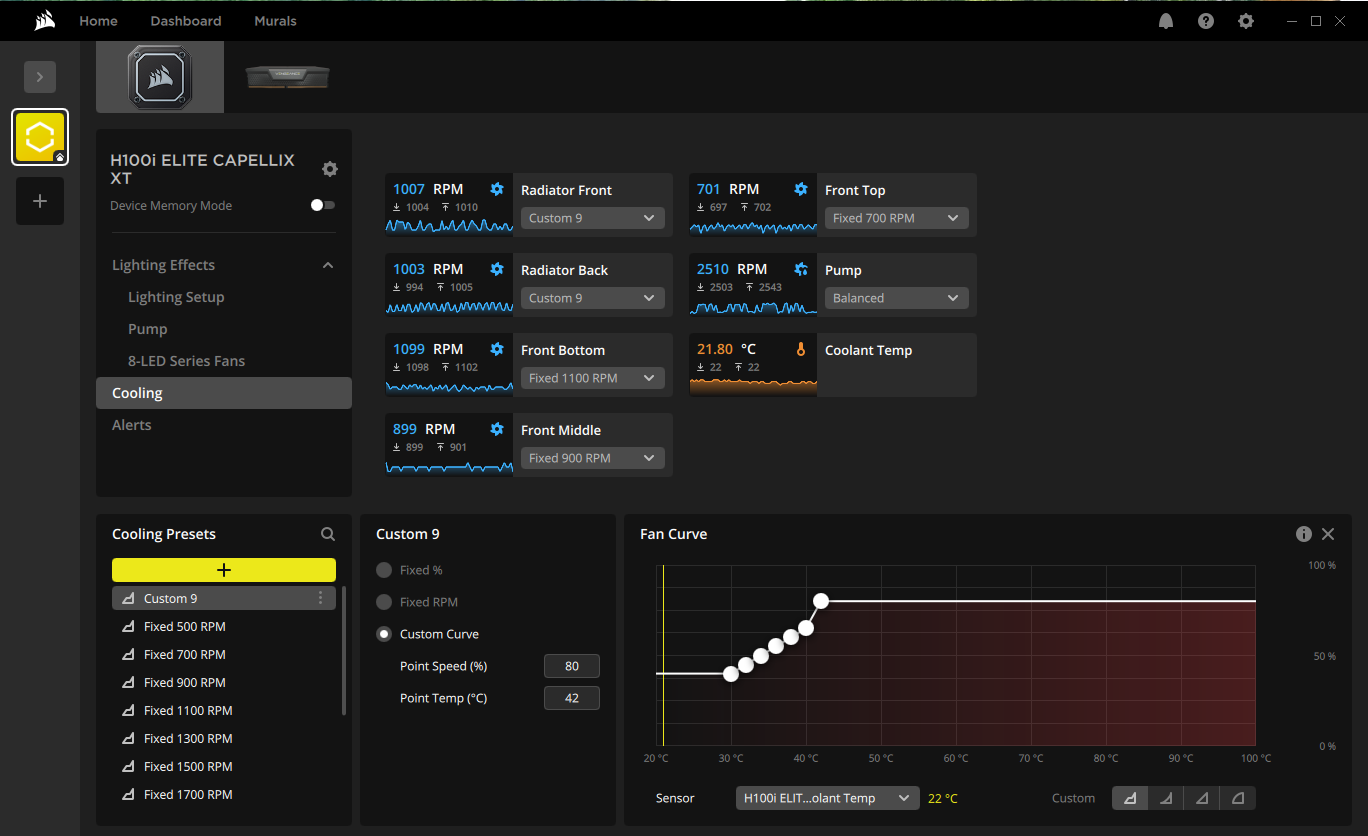Apply the fourth curve shape preset
The height and width of the screenshot is (836, 1368).
pyautogui.click(x=1238, y=798)
